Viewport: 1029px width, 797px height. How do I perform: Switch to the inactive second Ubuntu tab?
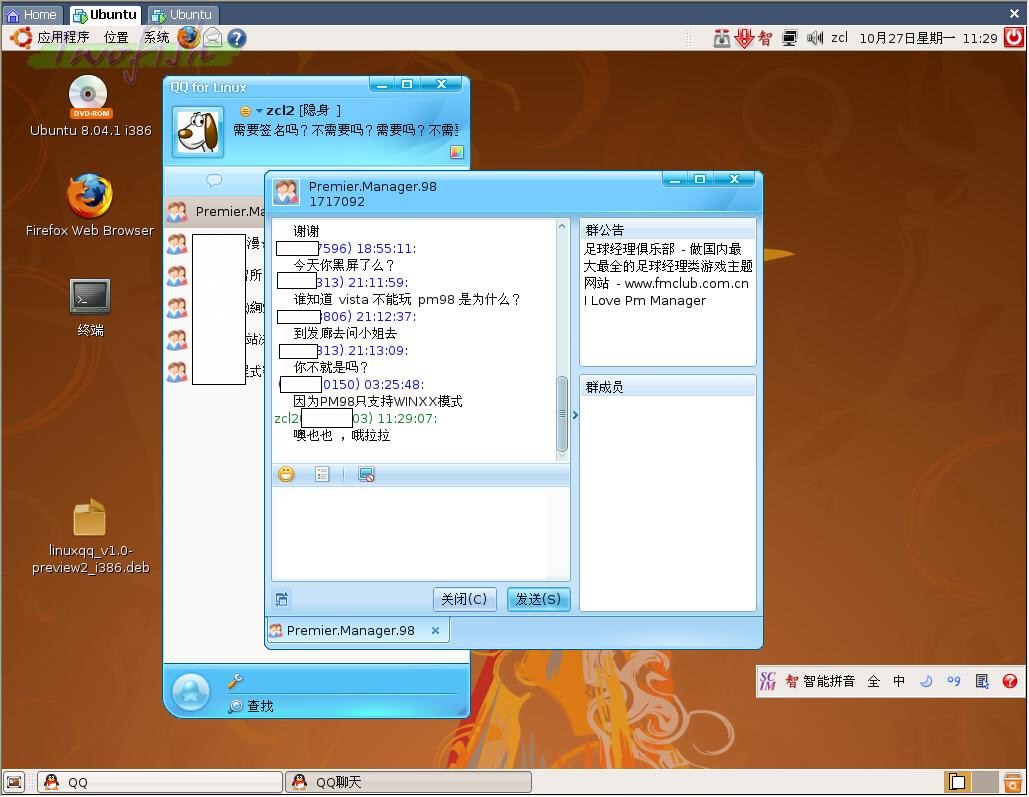pos(182,14)
